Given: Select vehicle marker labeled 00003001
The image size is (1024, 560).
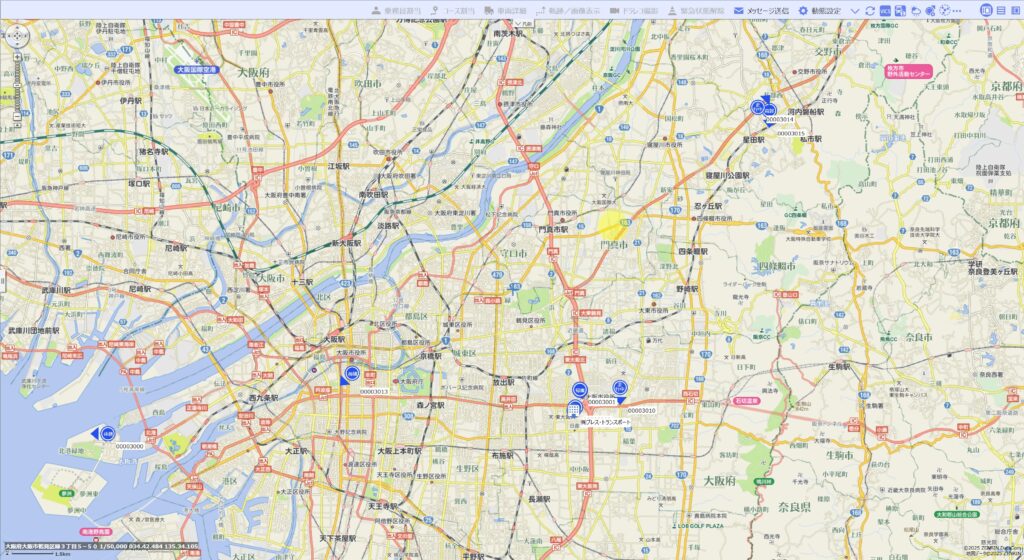Looking at the screenshot, I should [579, 391].
